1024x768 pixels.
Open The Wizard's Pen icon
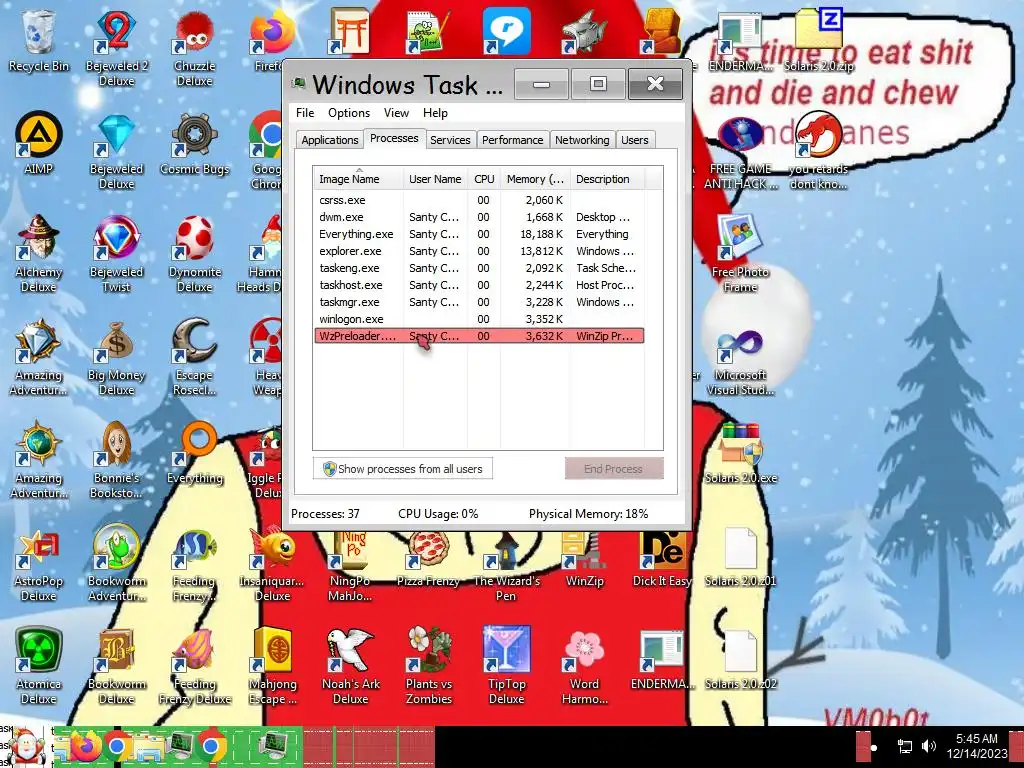507,567
